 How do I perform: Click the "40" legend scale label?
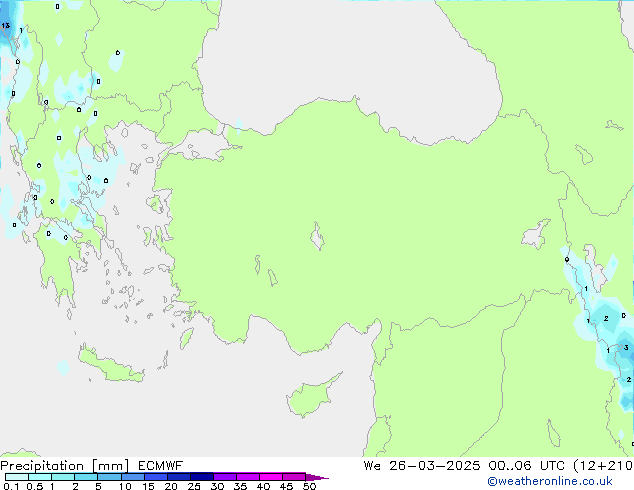264,486
